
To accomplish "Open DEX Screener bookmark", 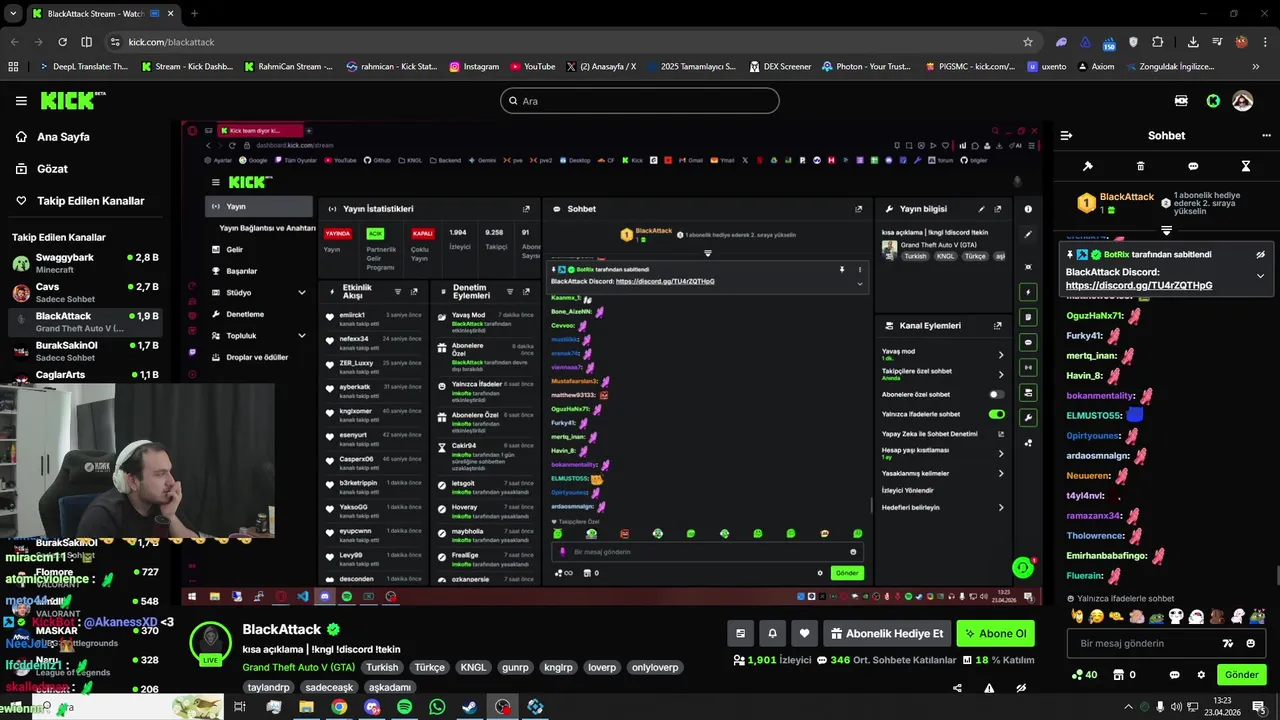I will tap(779, 67).
